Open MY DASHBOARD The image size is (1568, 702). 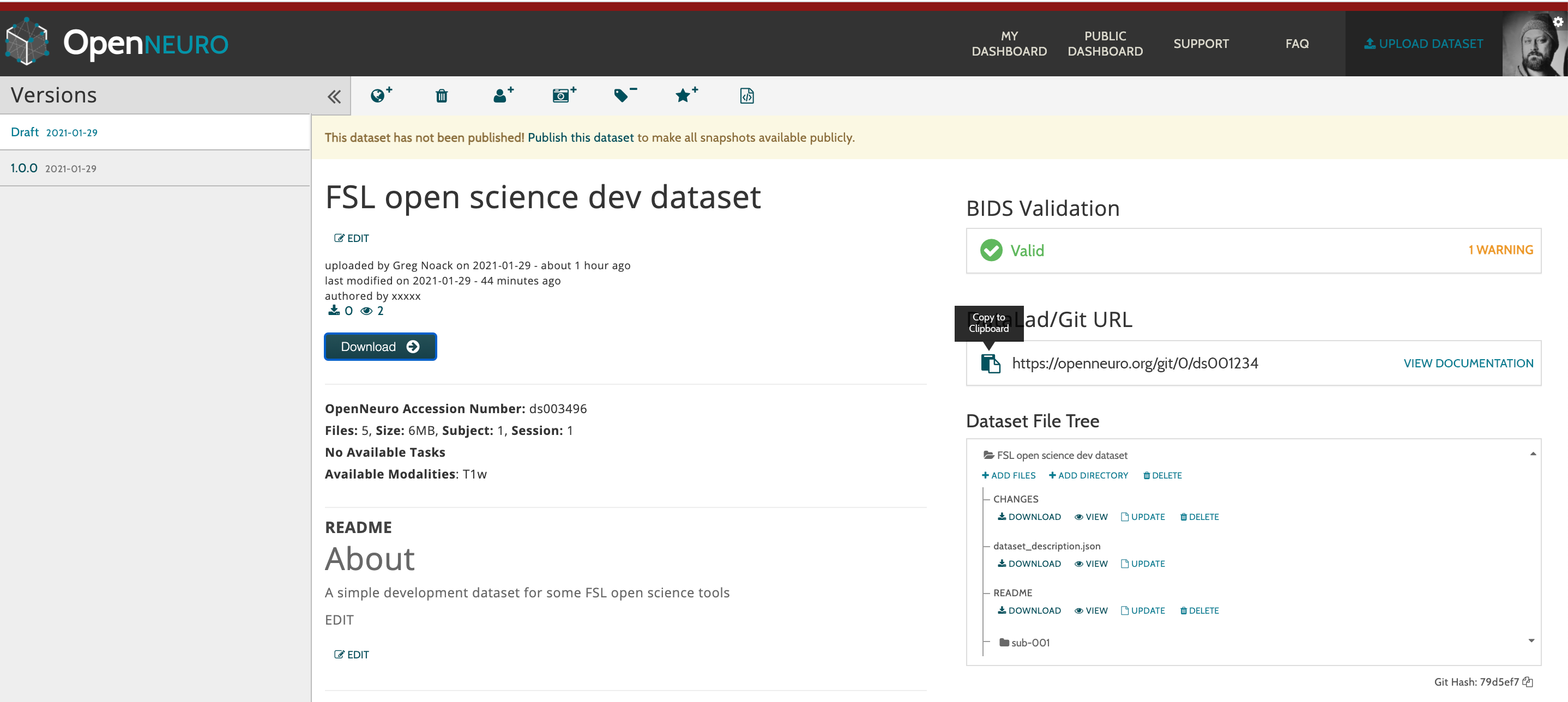[1009, 43]
